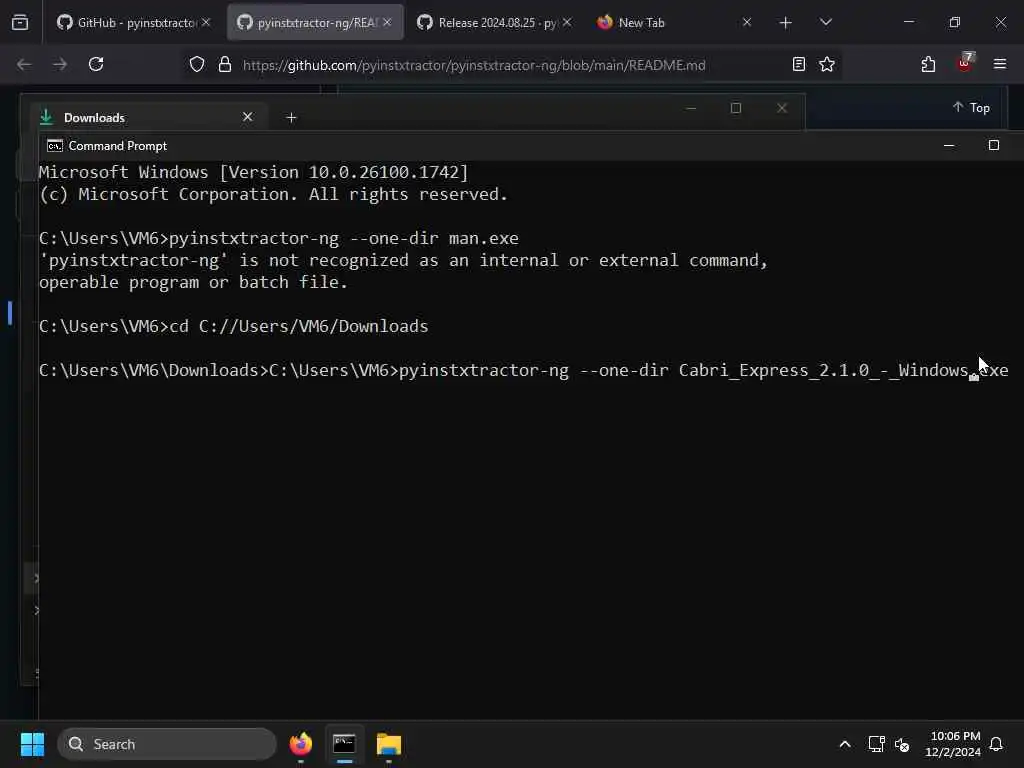Viewport: 1024px width, 768px height.
Task: View site security padlock information
Action: click(x=225, y=64)
